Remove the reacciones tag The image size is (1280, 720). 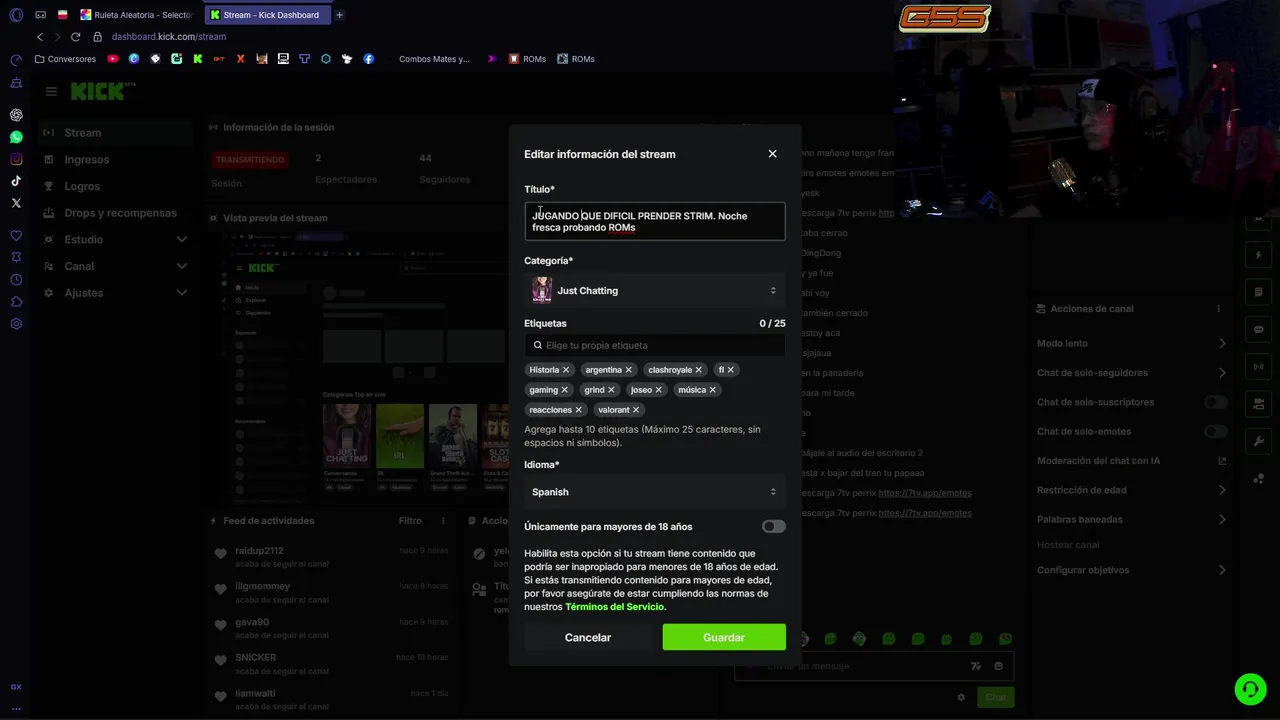coord(579,410)
